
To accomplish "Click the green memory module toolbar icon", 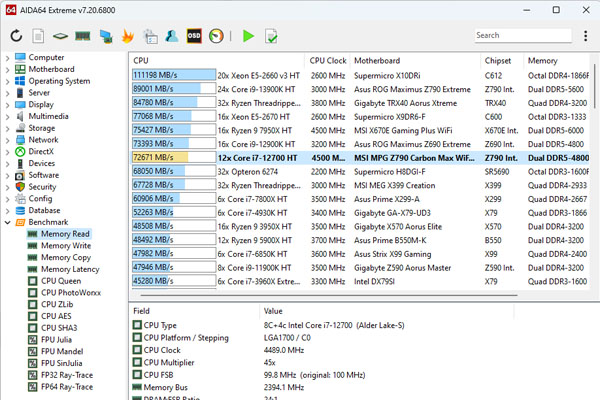I will click(83, 36).
